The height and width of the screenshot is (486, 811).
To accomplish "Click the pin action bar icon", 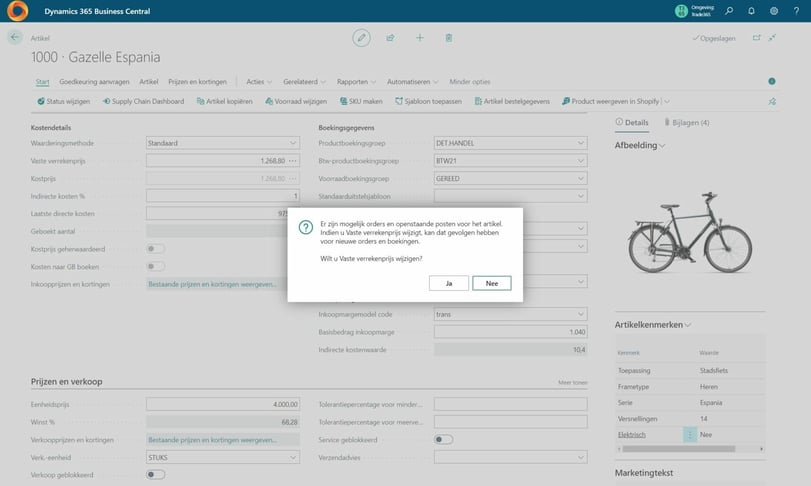I will point(772,101).
